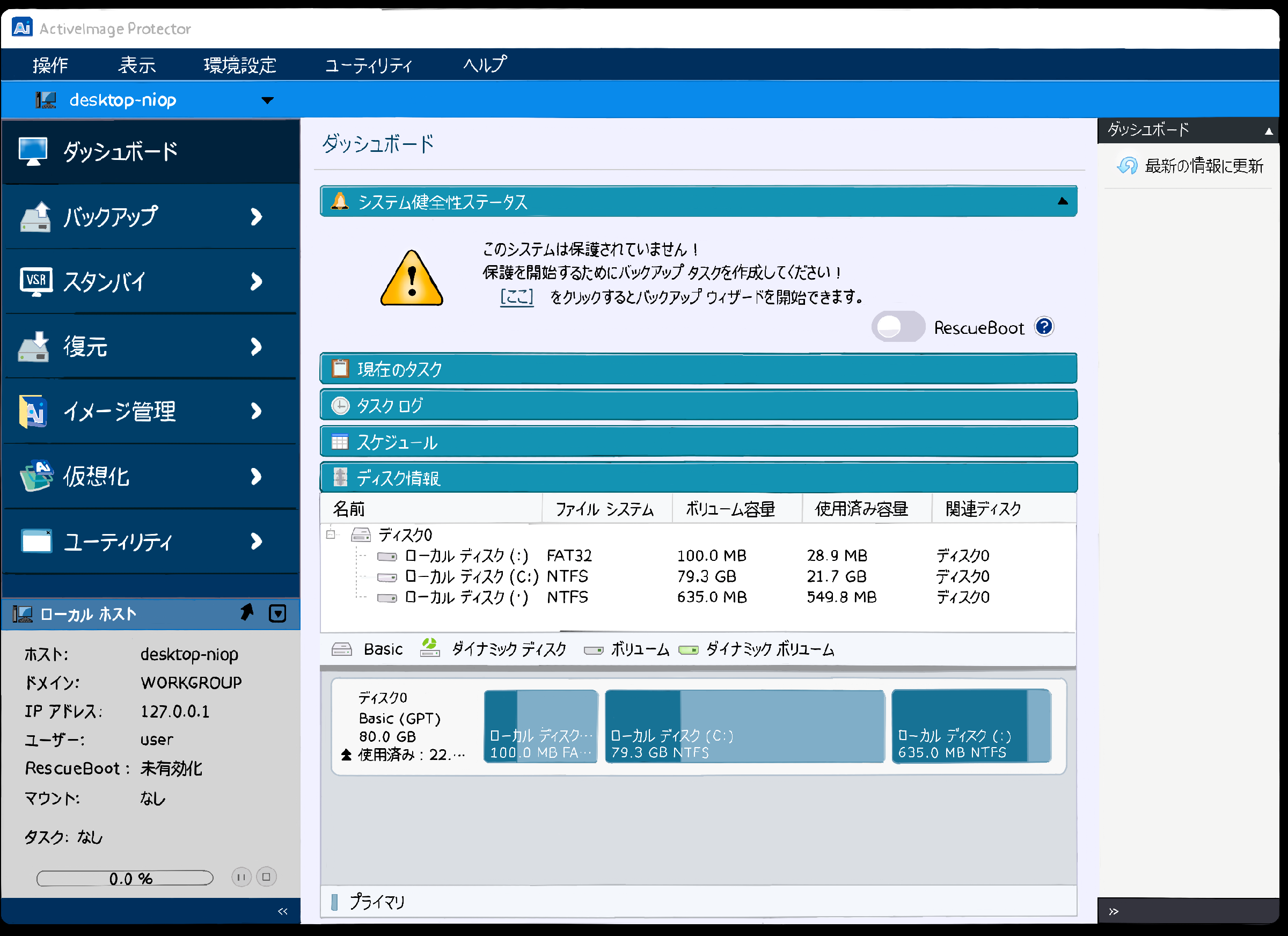
Task: Click the desktop-niop computer icon
Action: 46,100
